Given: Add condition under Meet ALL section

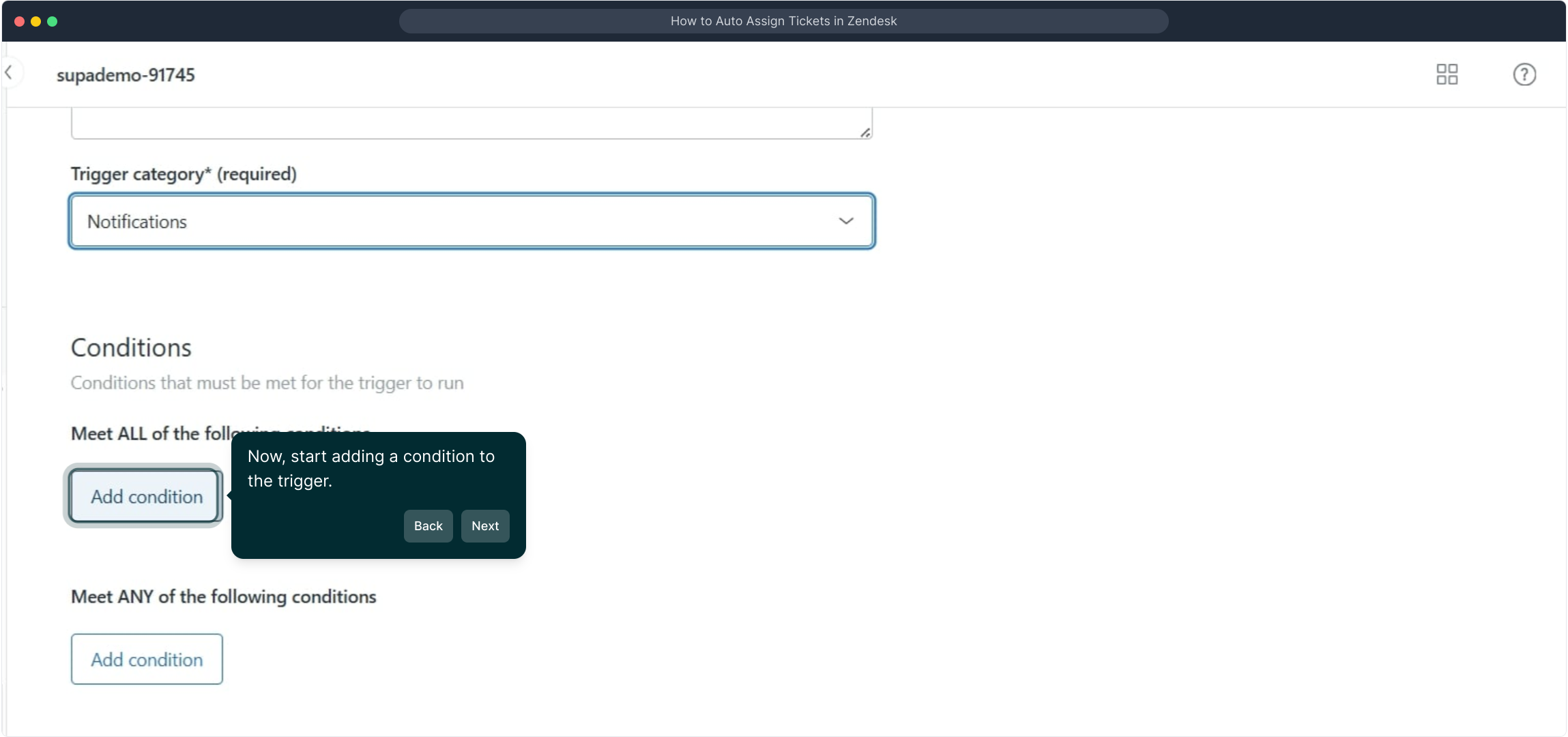Looking at the screenshot, I should (146, 496).
